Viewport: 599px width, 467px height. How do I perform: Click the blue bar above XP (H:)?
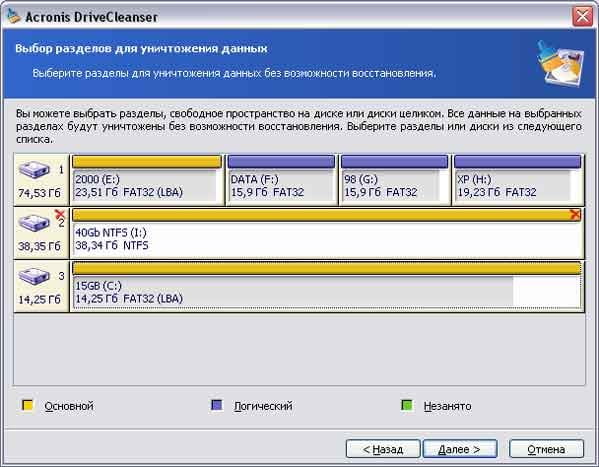click(x=518, y=162)
